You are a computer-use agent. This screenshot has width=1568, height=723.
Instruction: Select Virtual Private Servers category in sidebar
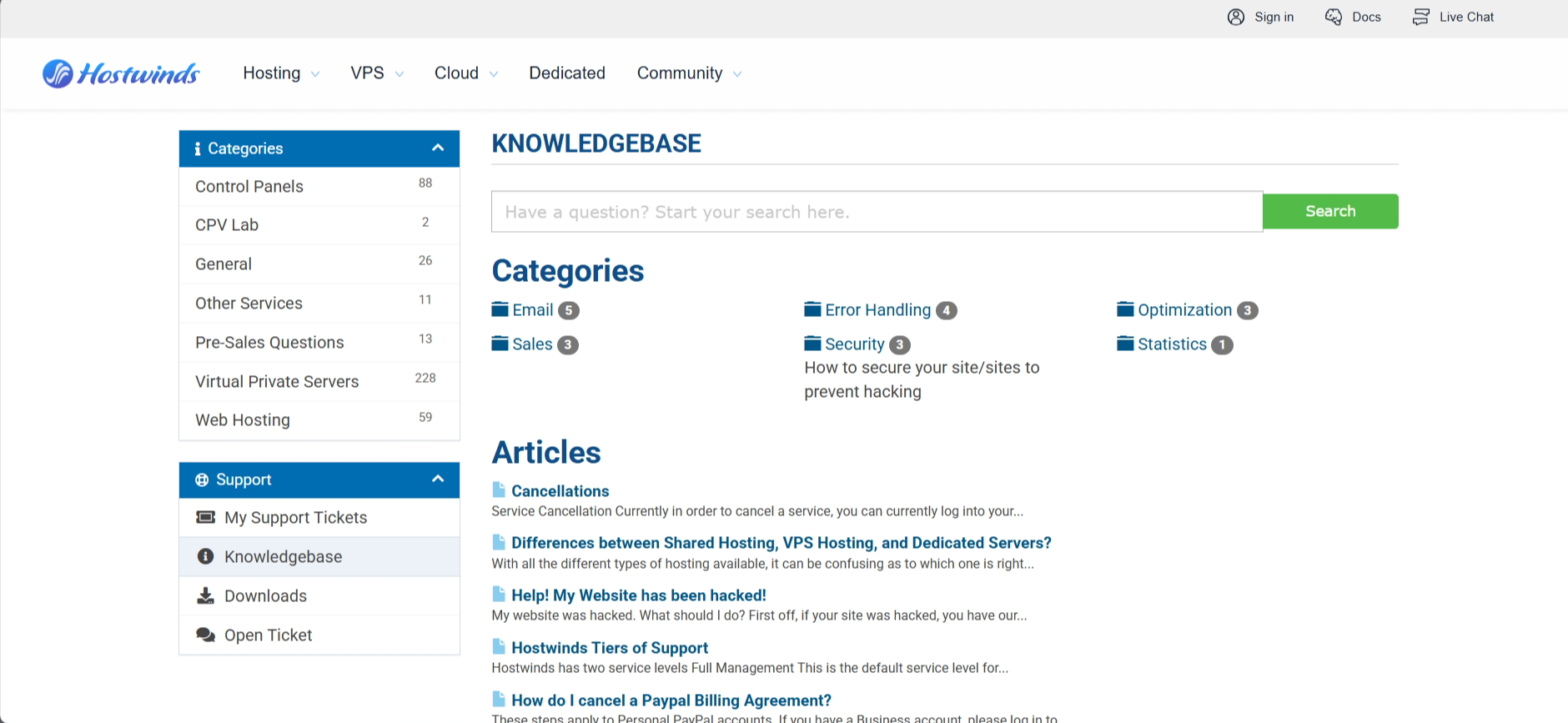point(319,381)
